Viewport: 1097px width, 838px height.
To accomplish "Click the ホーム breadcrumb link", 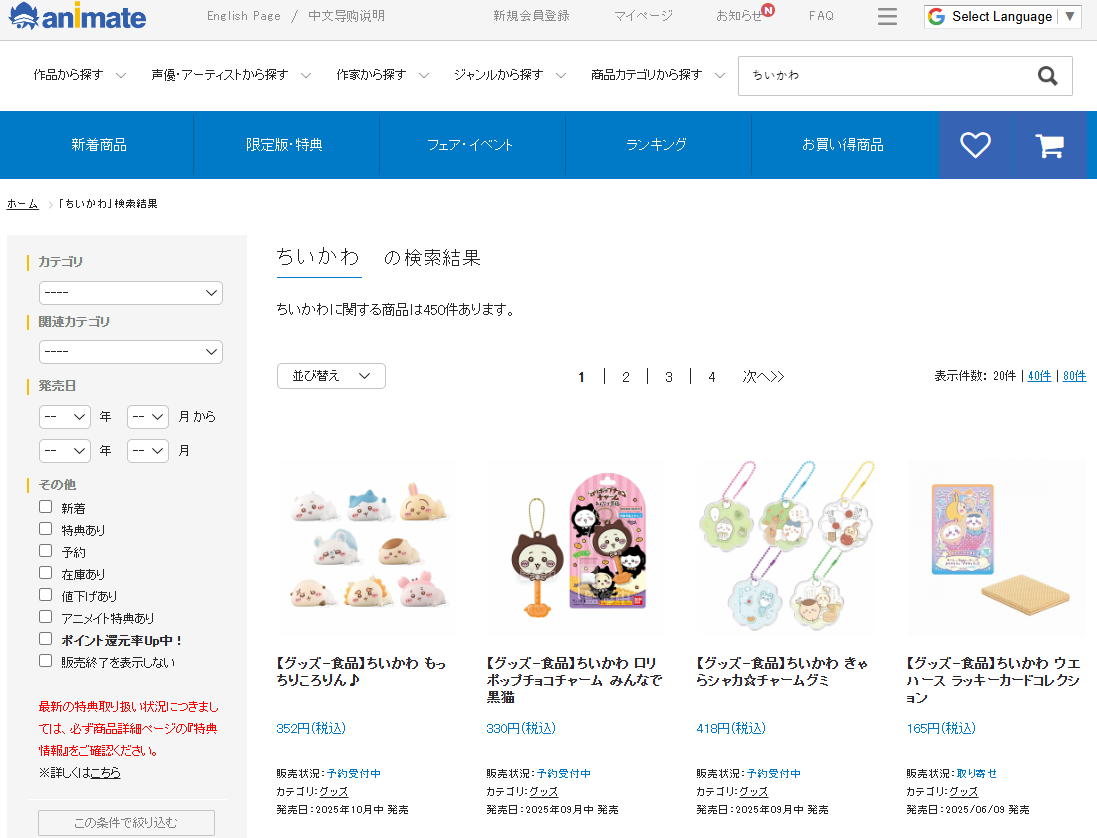I will pyautogui.click(x=22, y=204).
